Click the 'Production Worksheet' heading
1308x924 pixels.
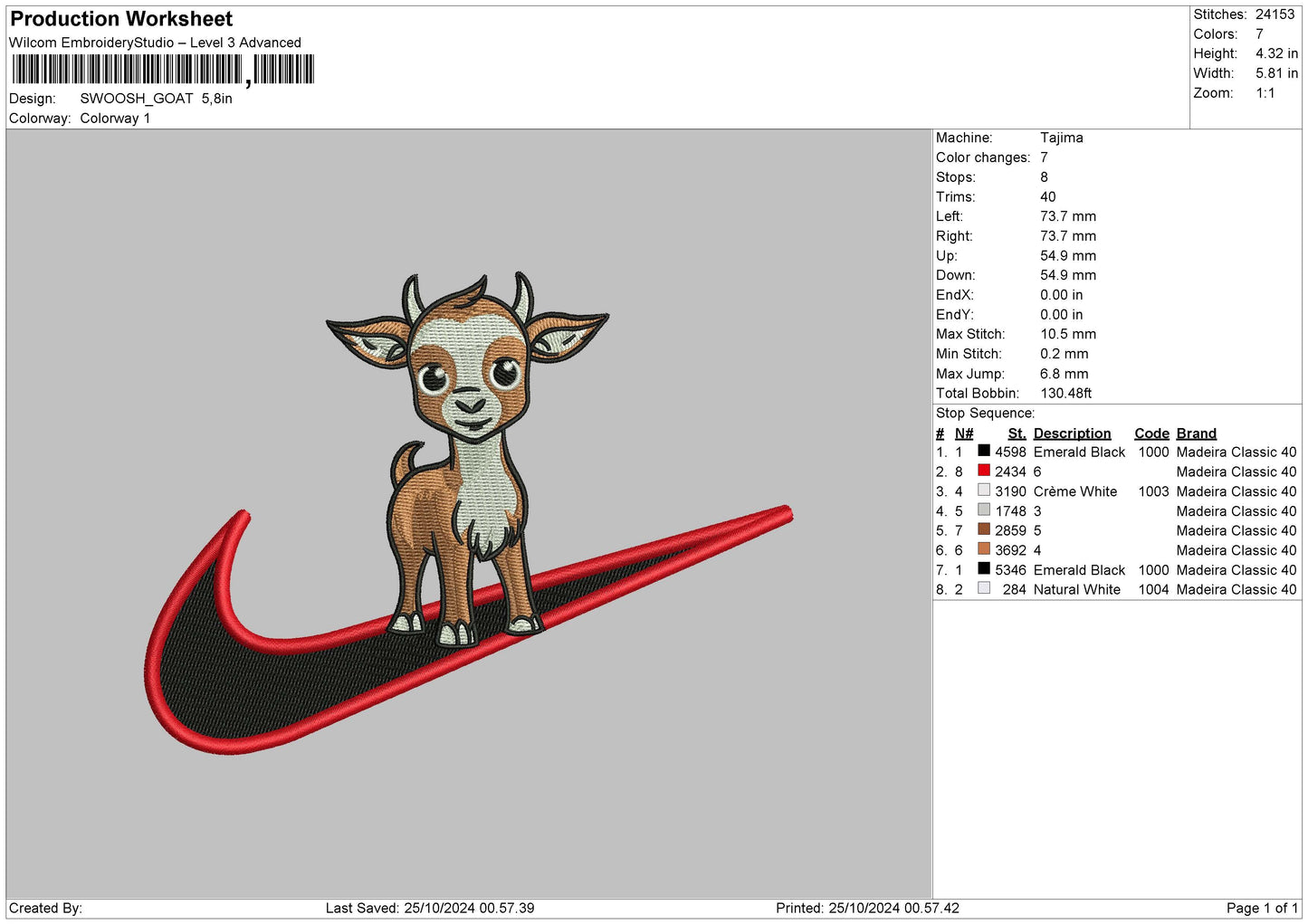point(121,19)
